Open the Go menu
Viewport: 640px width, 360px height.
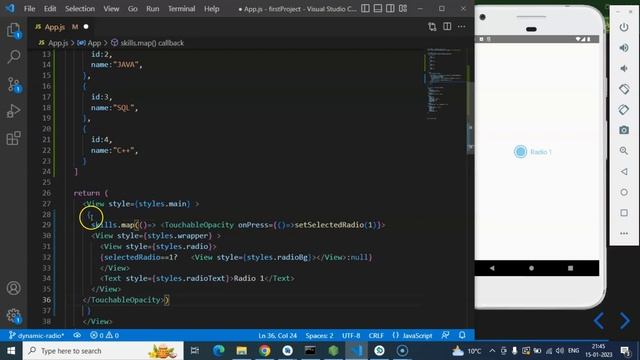[x=133, y=9]
